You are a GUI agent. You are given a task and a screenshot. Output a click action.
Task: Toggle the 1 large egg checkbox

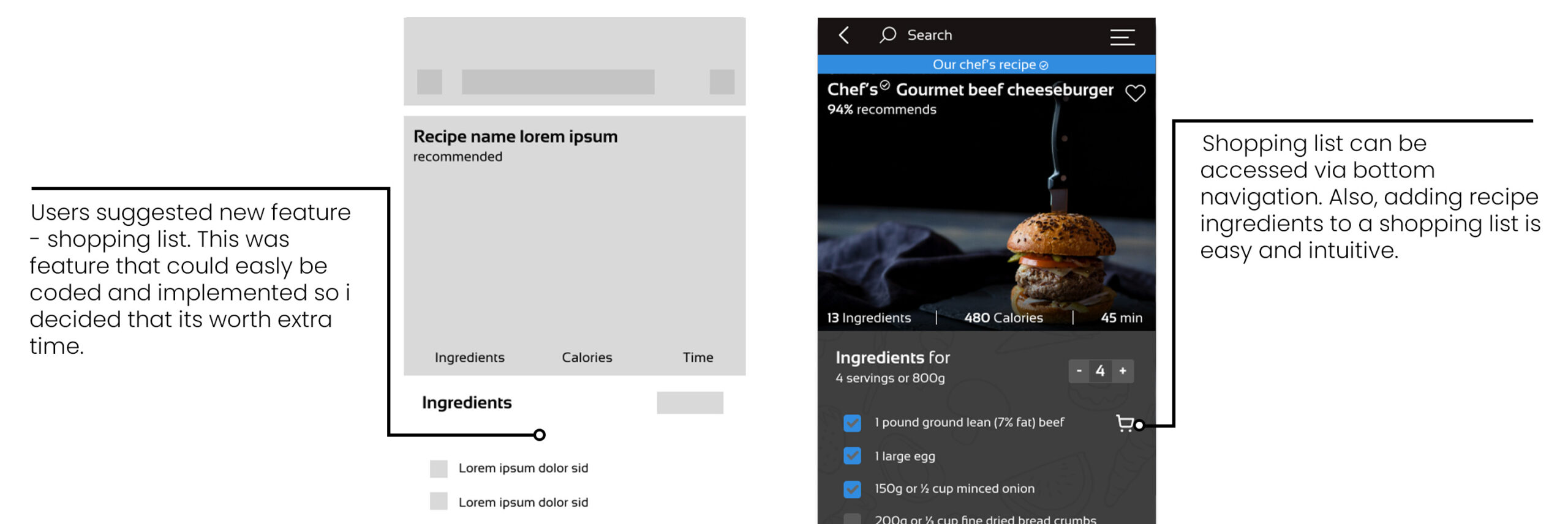852,456
